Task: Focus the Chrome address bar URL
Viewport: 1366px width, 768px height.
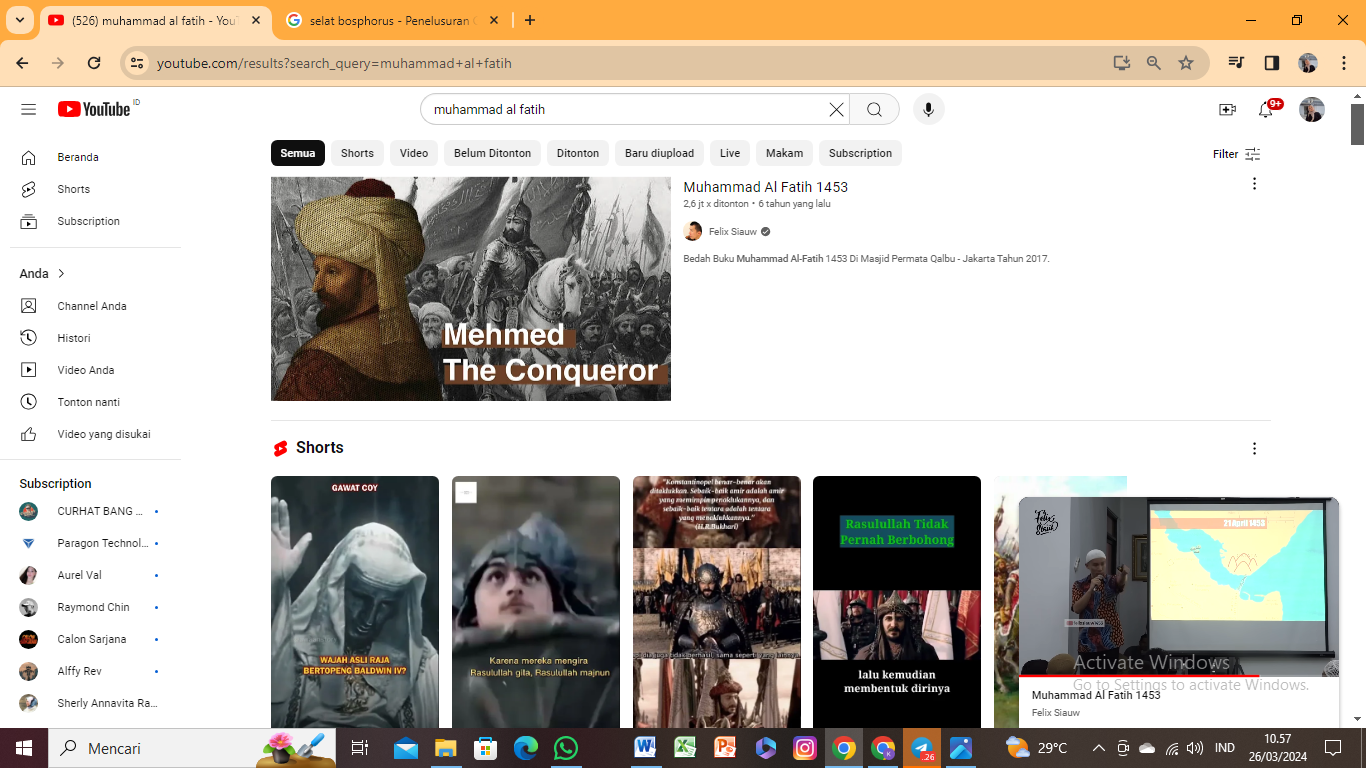Action: pyautogui.click(x=334, y=63)
